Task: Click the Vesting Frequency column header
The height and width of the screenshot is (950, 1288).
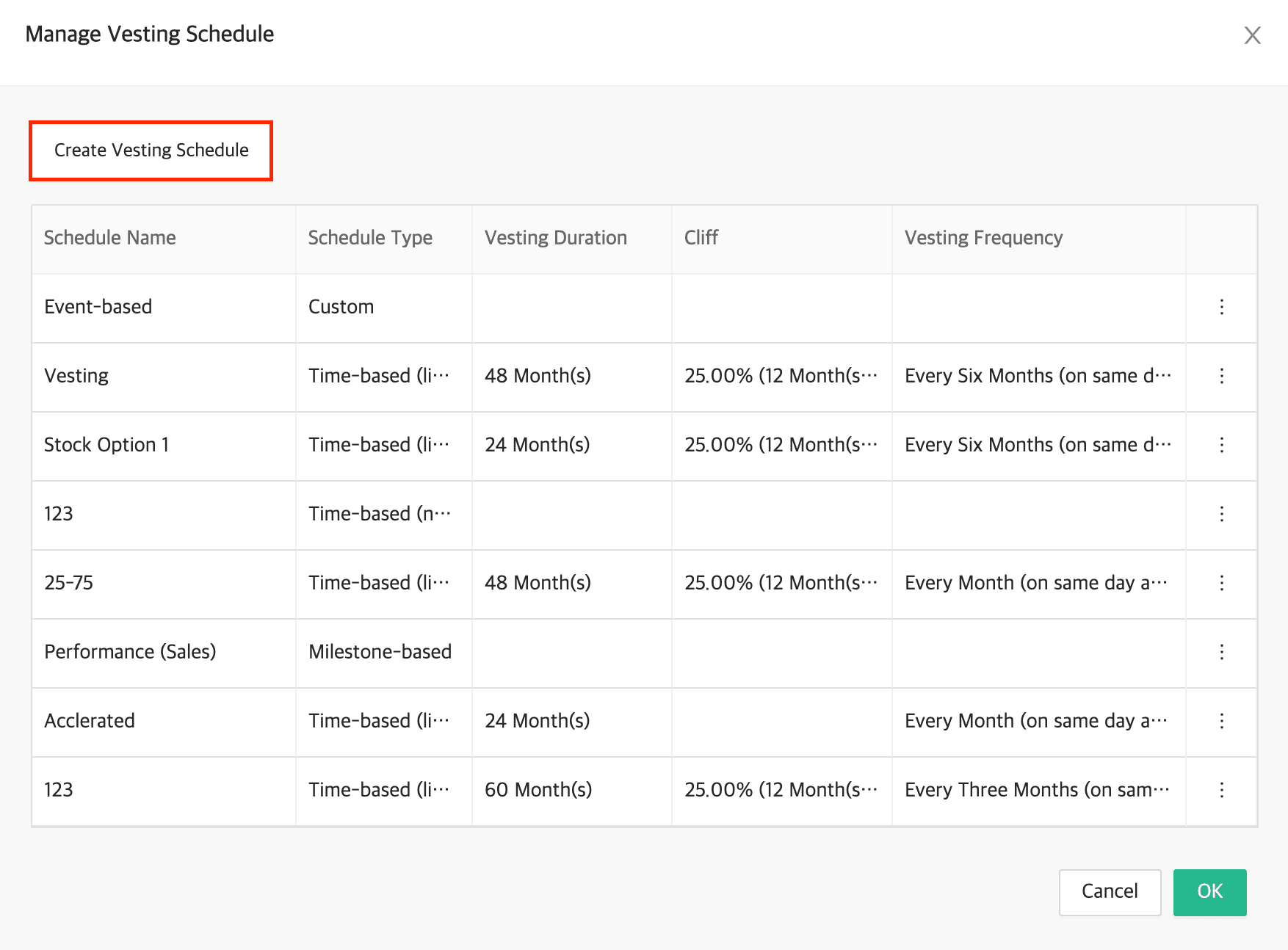Action: [x=983, y=237]
